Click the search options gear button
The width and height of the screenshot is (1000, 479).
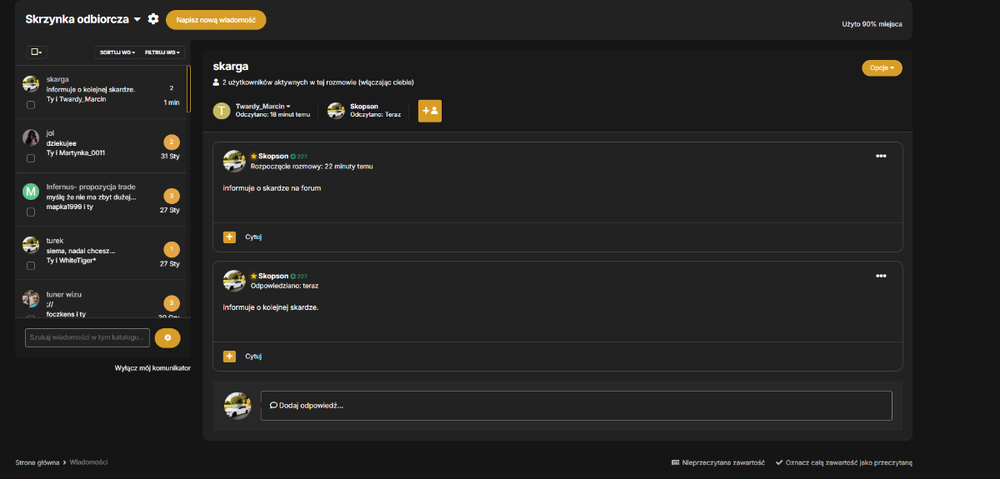(x=168, y=338)
